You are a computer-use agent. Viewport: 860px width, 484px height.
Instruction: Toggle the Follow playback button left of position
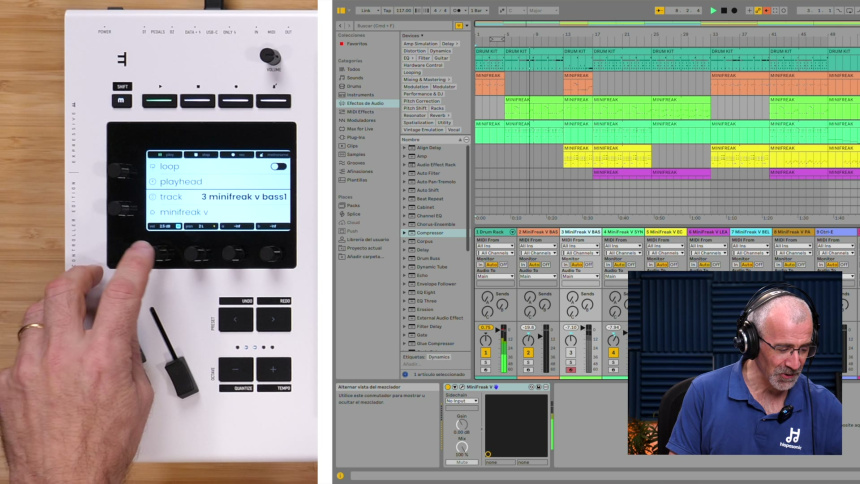click(x=660, y=10)
